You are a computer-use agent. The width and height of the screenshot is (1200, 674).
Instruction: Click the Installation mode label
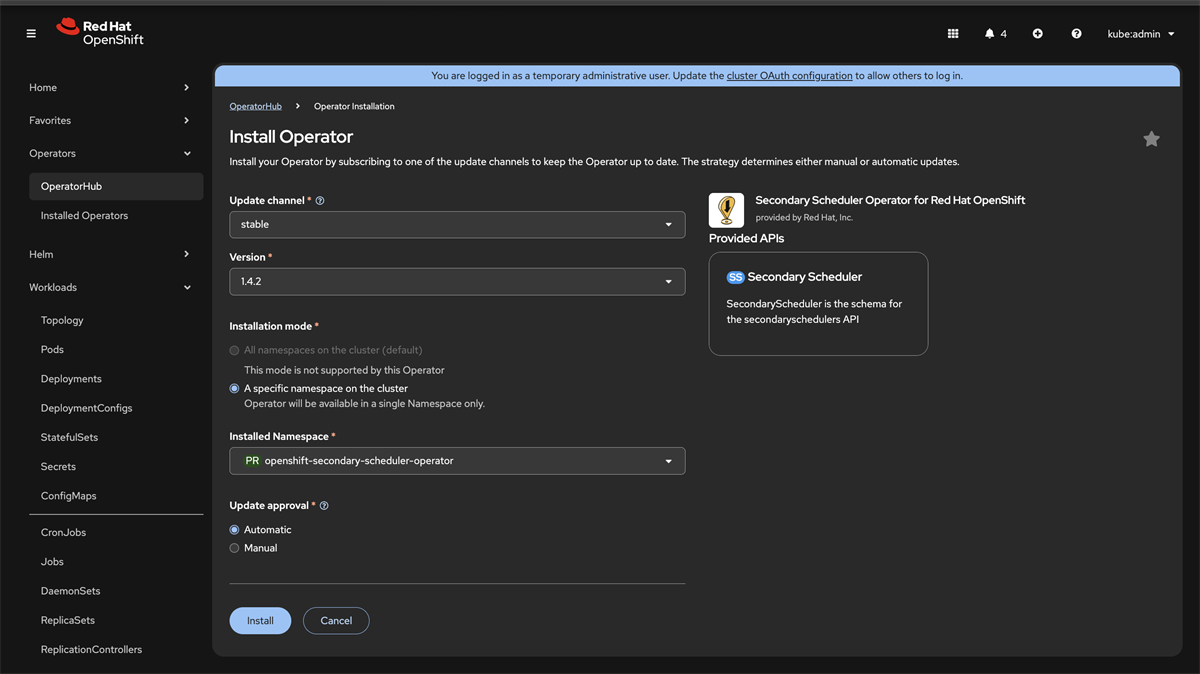(x=271, y=327)
